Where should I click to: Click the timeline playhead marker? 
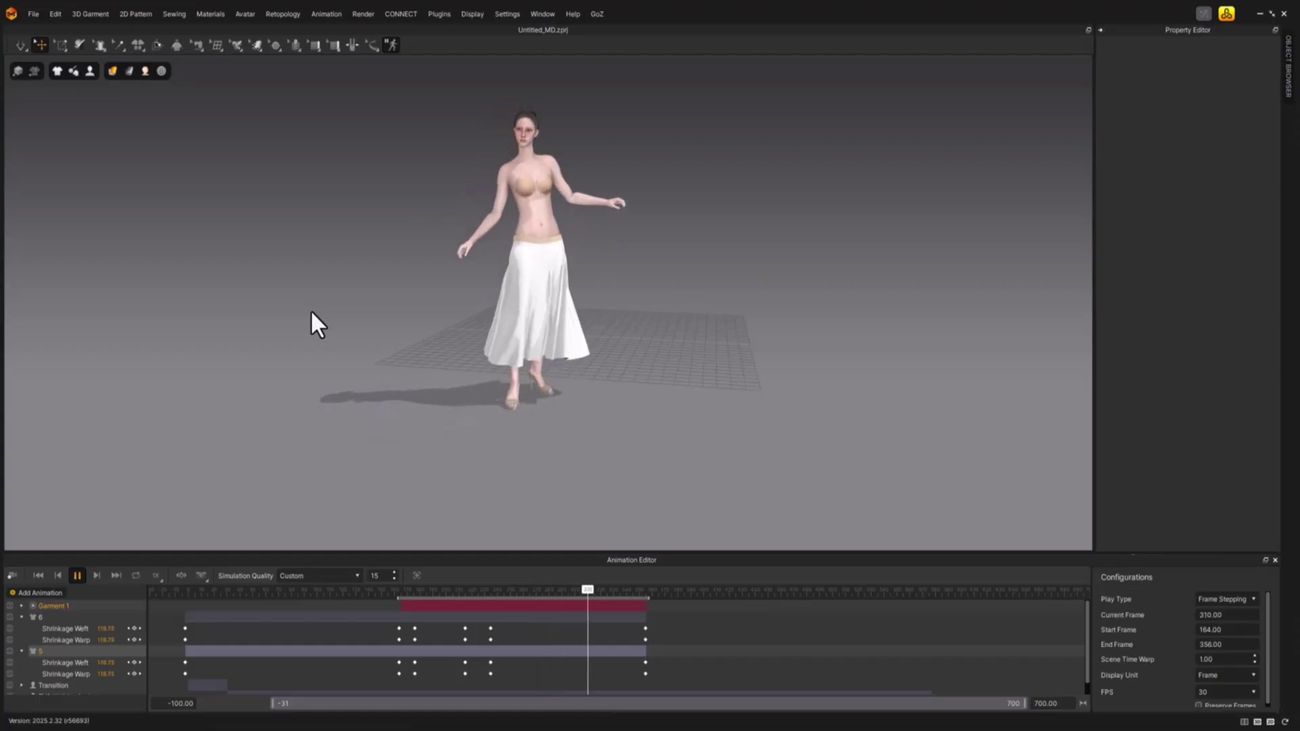tap(588, 590)
